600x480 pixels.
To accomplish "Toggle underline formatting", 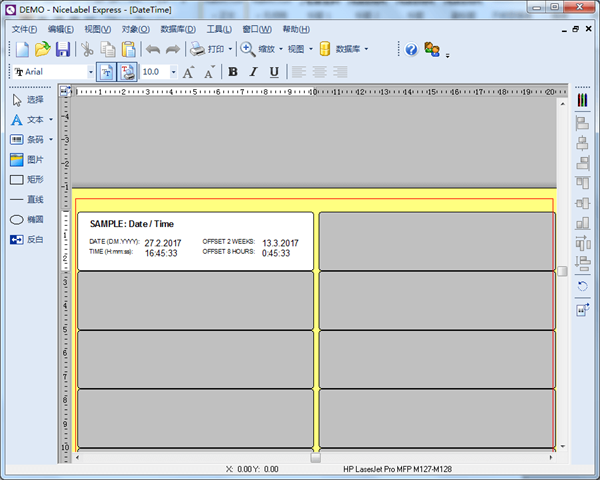I will [274, 72].
